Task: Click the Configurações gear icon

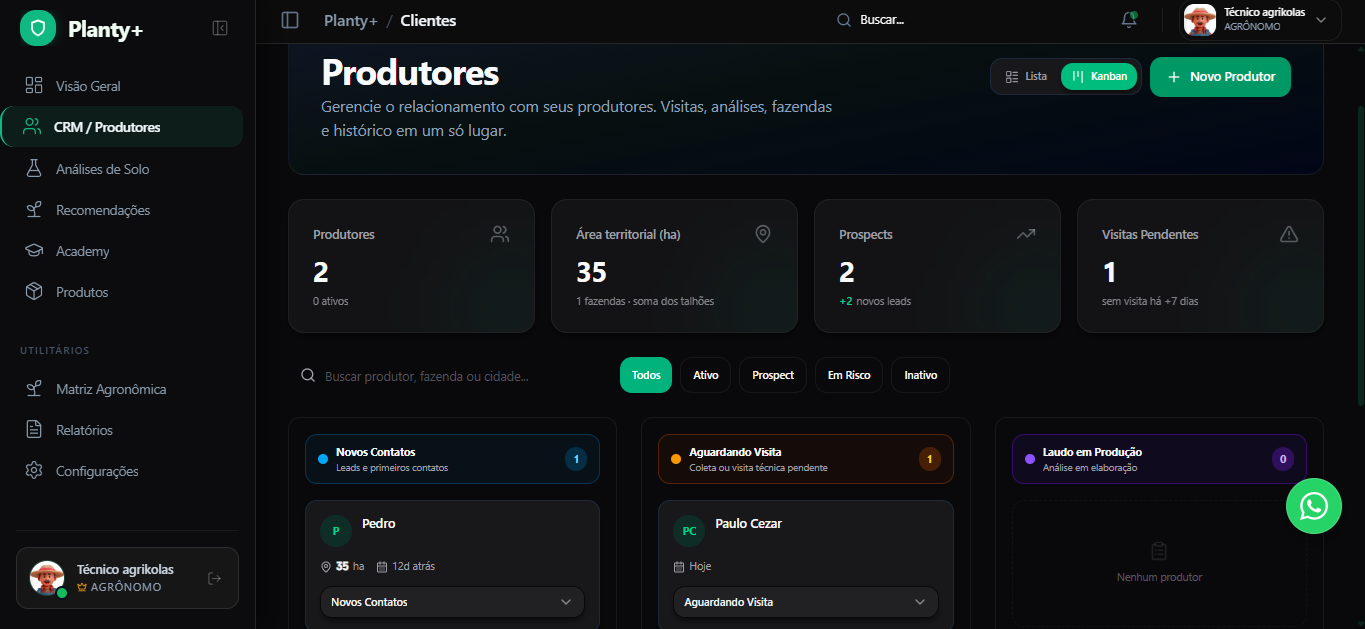Action: coord(34,471)
